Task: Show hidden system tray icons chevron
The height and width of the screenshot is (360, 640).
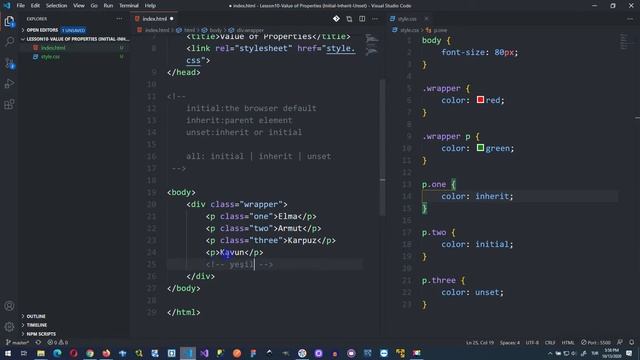Action: 550,353
